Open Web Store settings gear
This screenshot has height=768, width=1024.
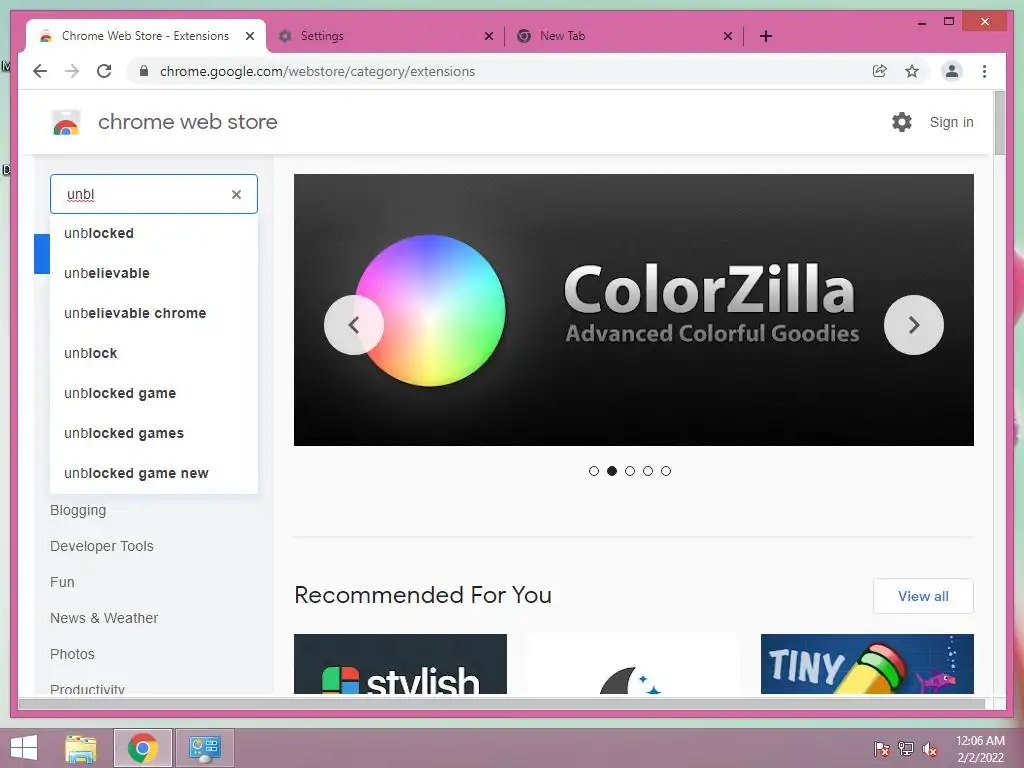coord(902,122)
